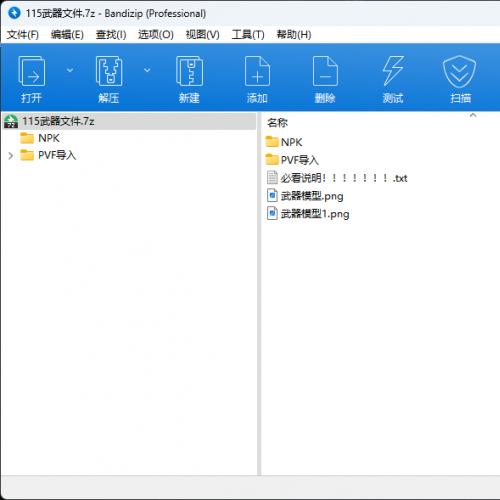This screenshot has width=500, height=500.
Task: Open the 文件(F) menu
Action: [23, 34]
